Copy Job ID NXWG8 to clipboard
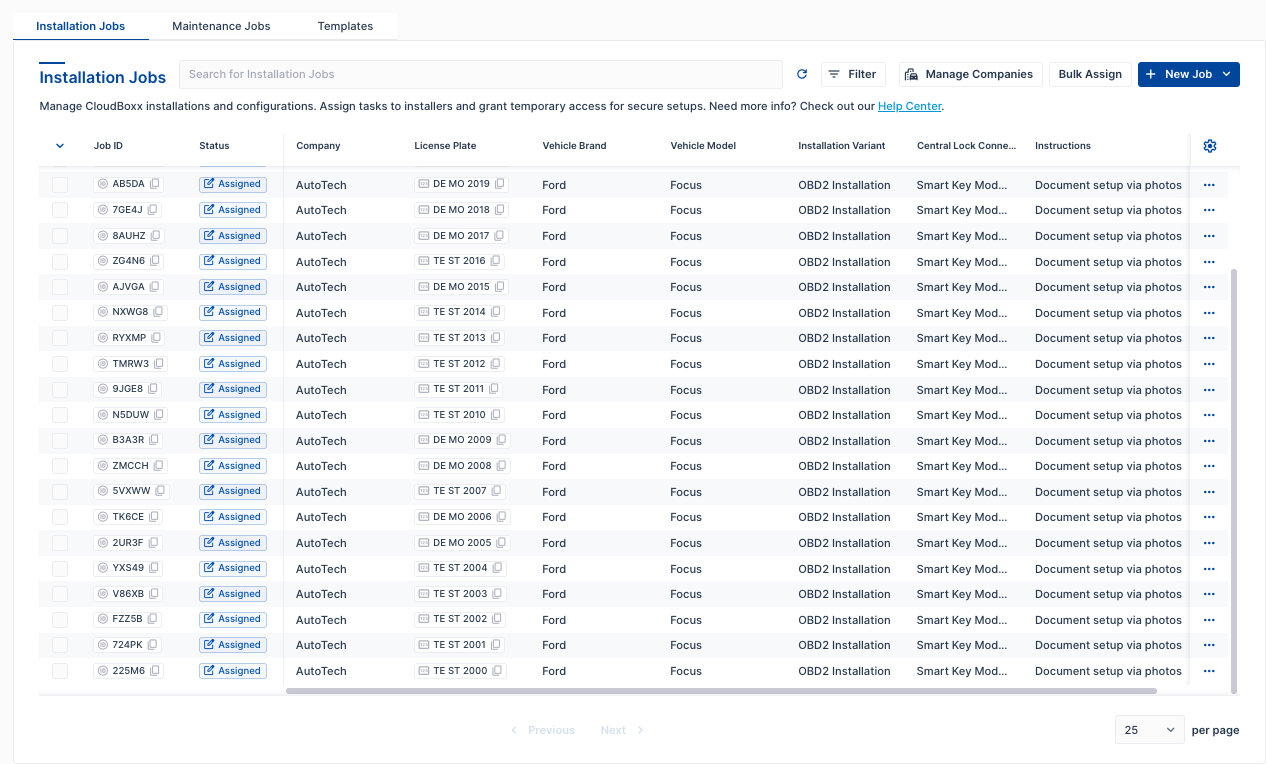 pyautogui.click(x=158, y=312)
